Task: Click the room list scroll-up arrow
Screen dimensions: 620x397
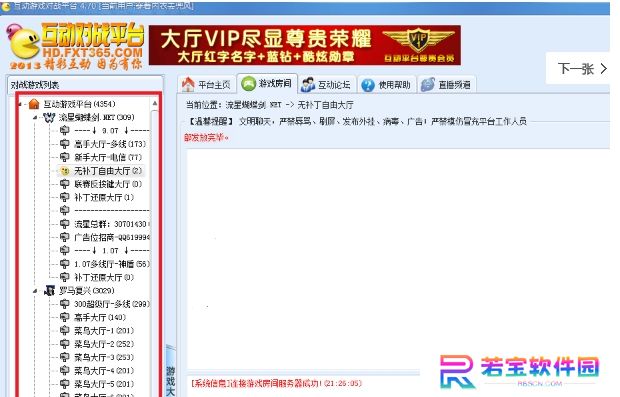Action: pos(155,104)
